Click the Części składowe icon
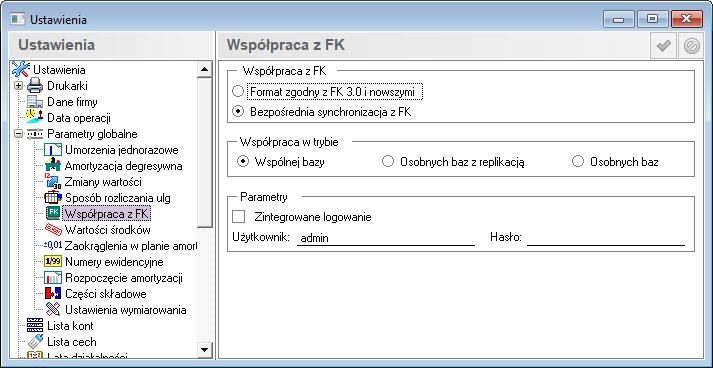Viewport: 713px width, 368px height. tap(53, 294)
